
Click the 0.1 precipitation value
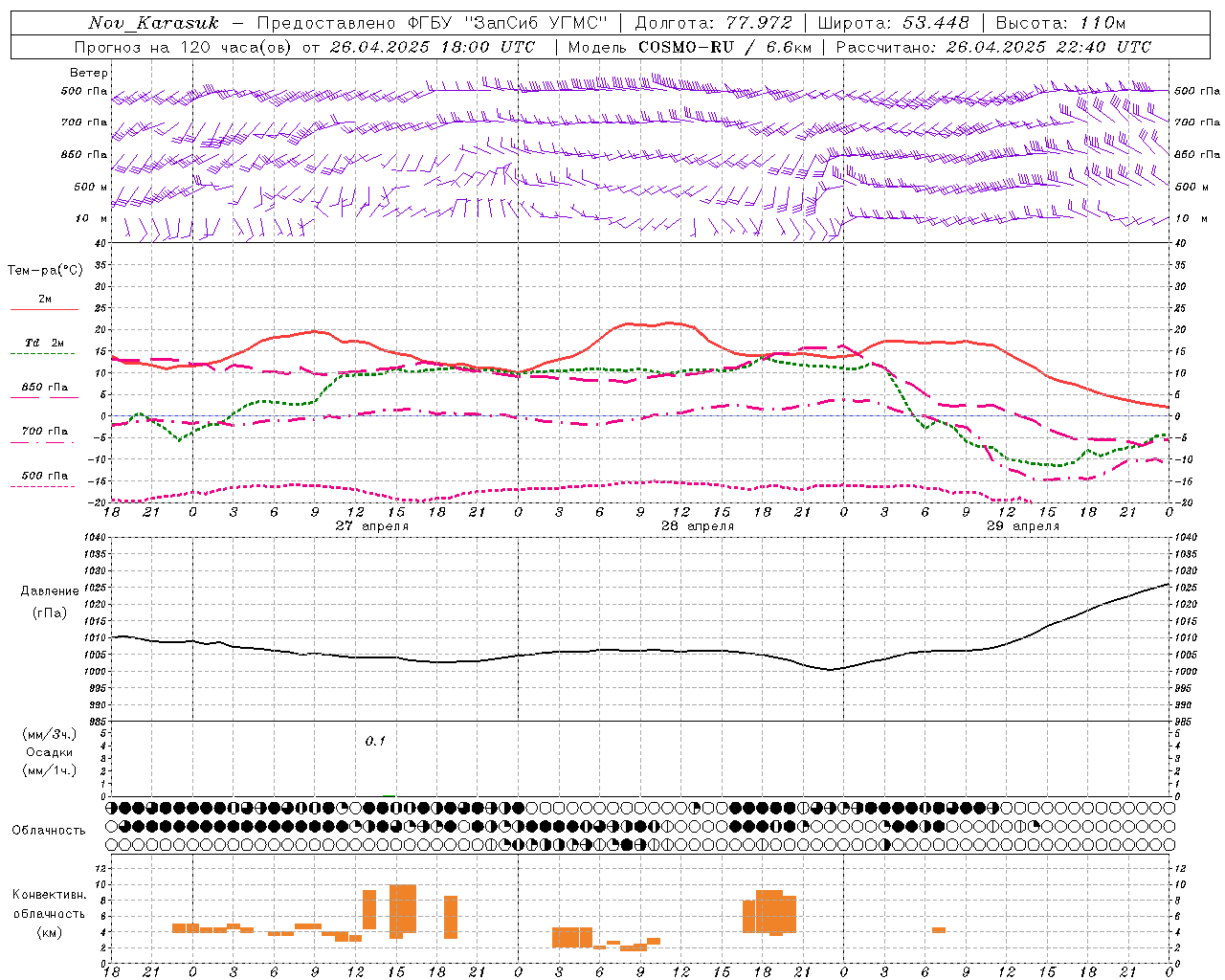pos(375,741)
